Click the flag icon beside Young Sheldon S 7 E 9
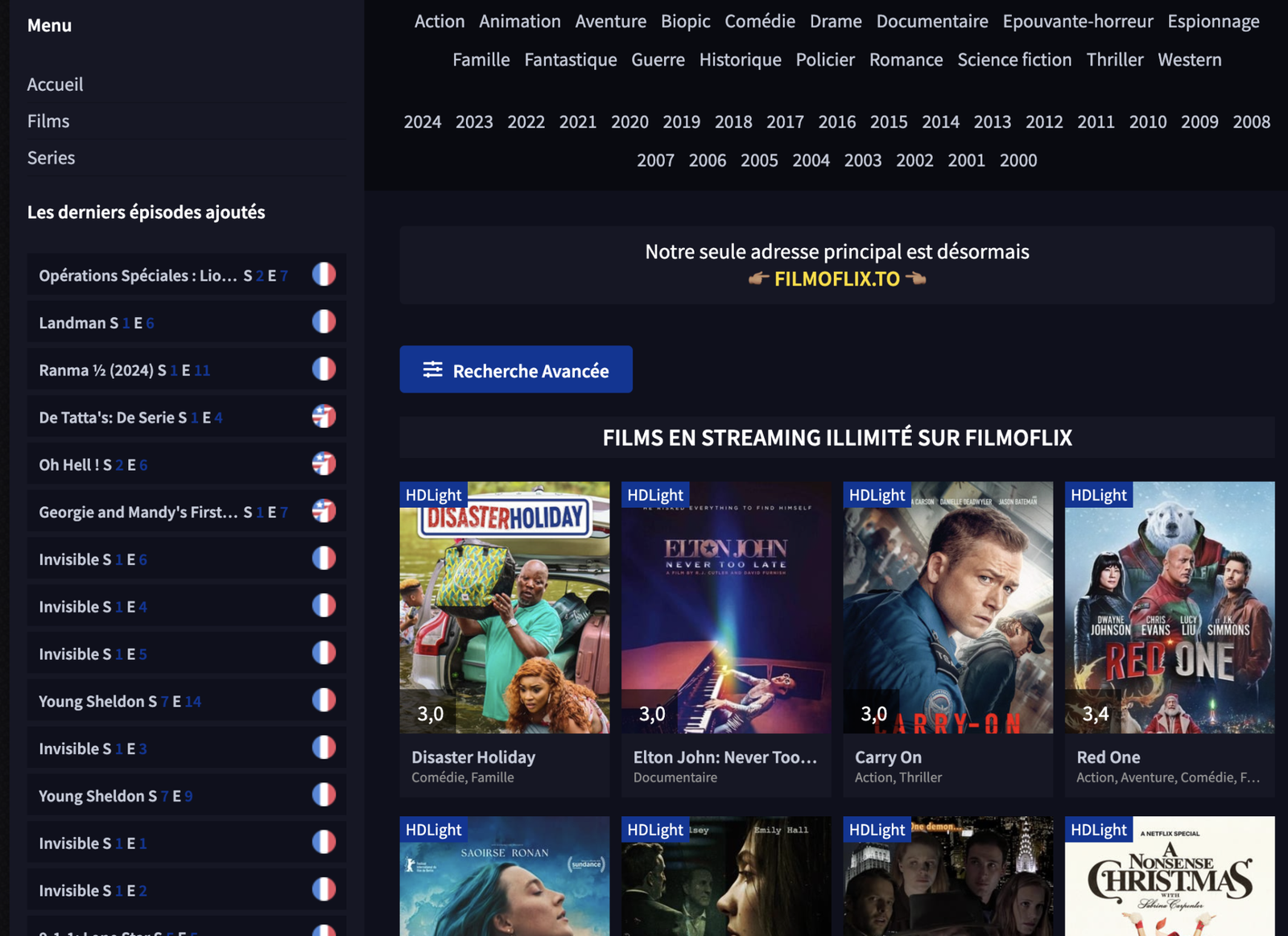The image size is (1288, 936). [324, 795]
